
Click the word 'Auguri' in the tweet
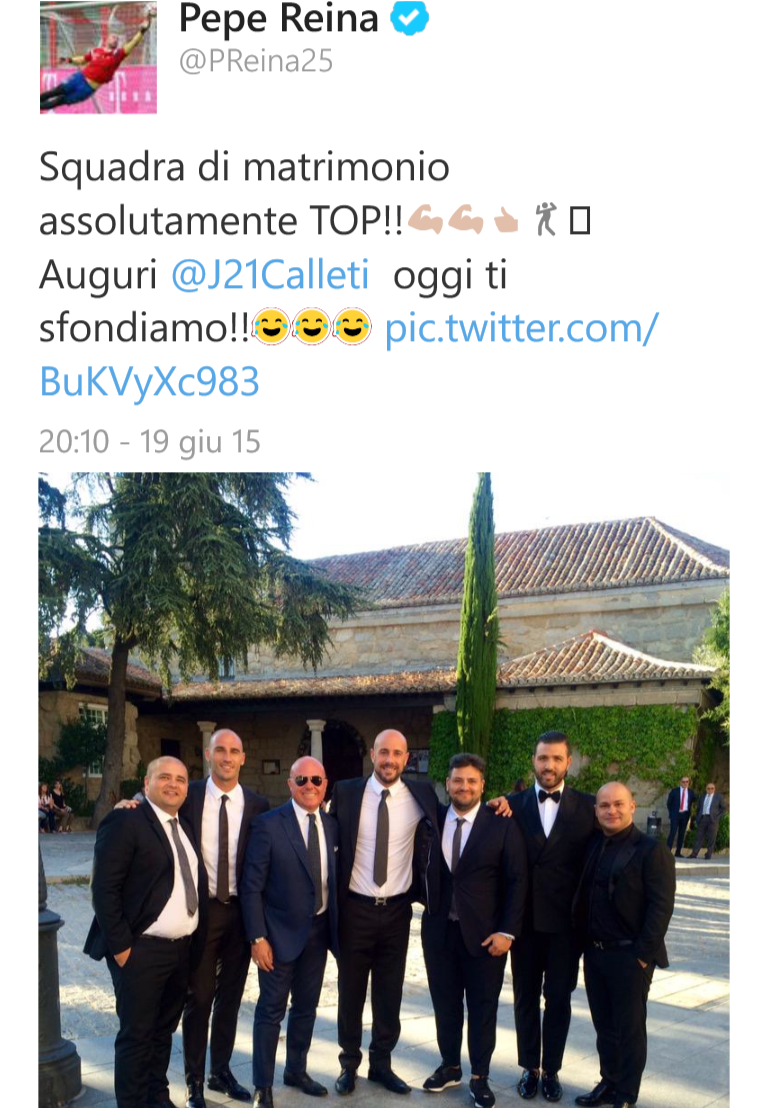(98, 275)
